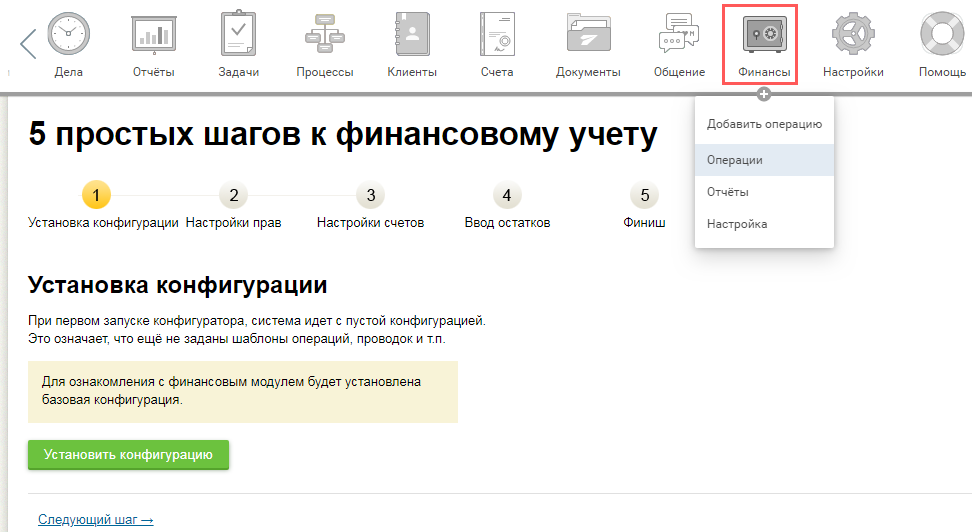Image resolution: width=972 pixels, height=532 pixels.
Task: Open the Задачи clipboard icon
Action: [x=239, y=33]
